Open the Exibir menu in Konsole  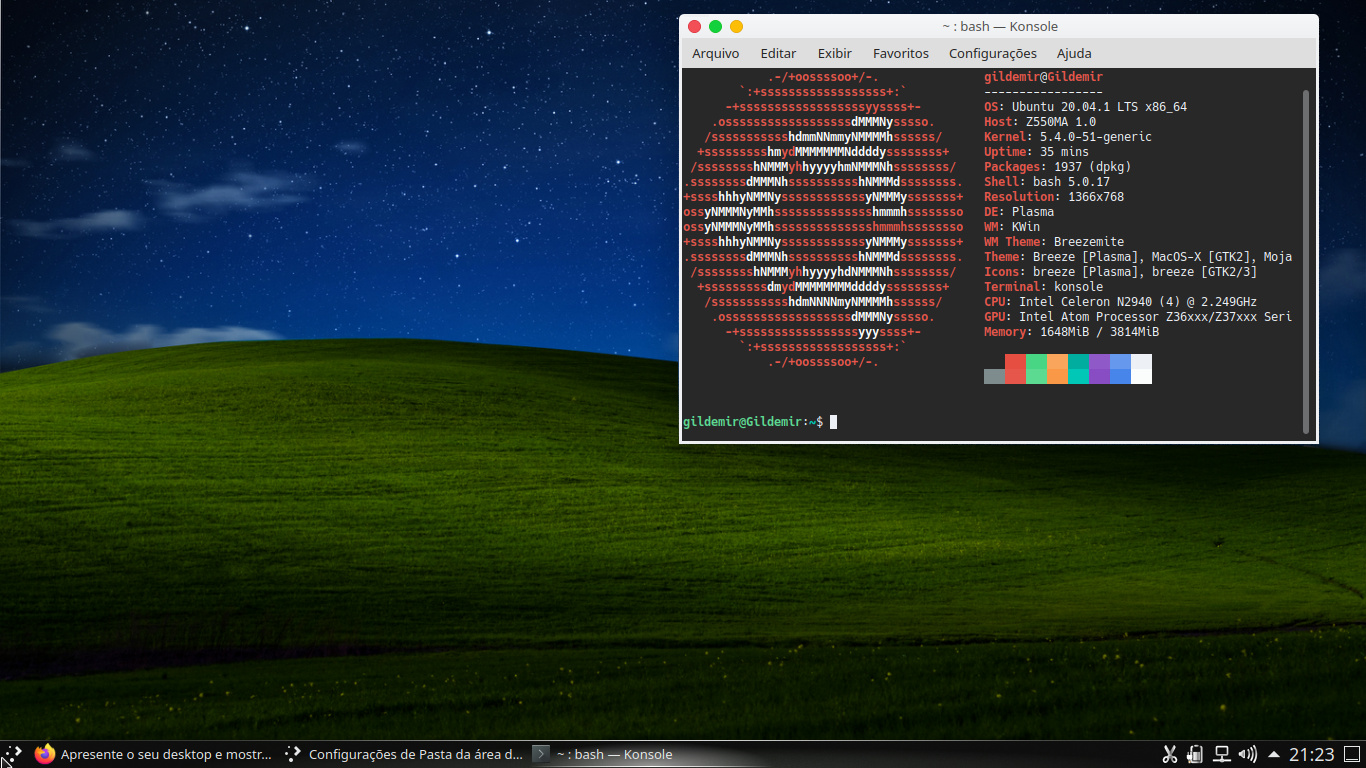point(835,53)
